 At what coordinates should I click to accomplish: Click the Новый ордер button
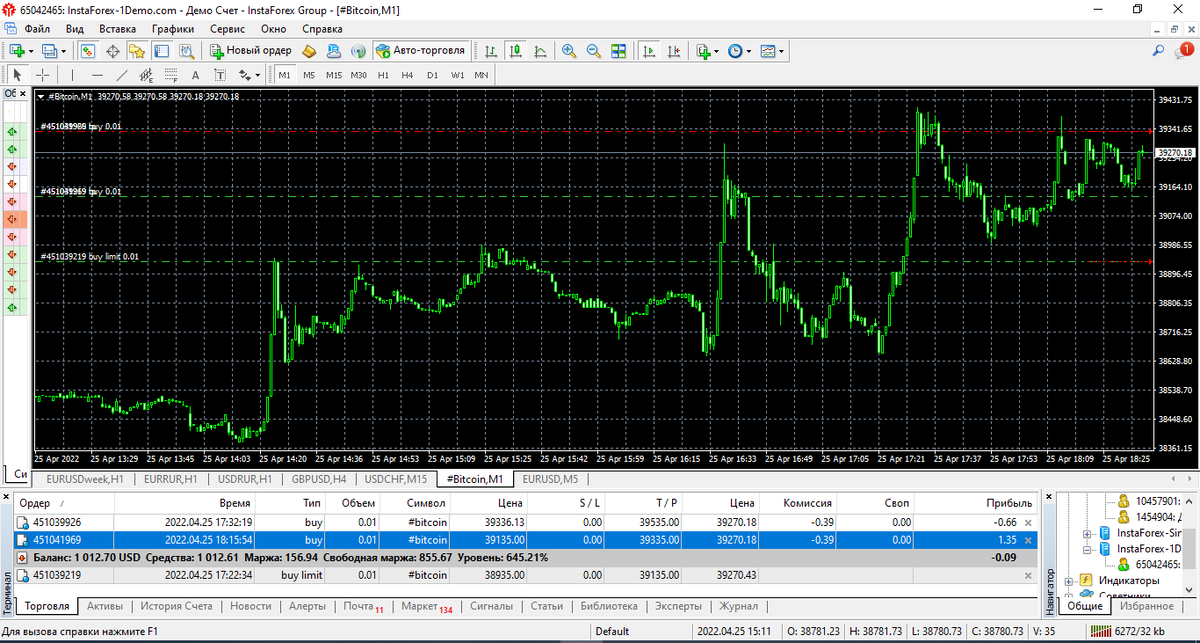(x=250, y=50)
